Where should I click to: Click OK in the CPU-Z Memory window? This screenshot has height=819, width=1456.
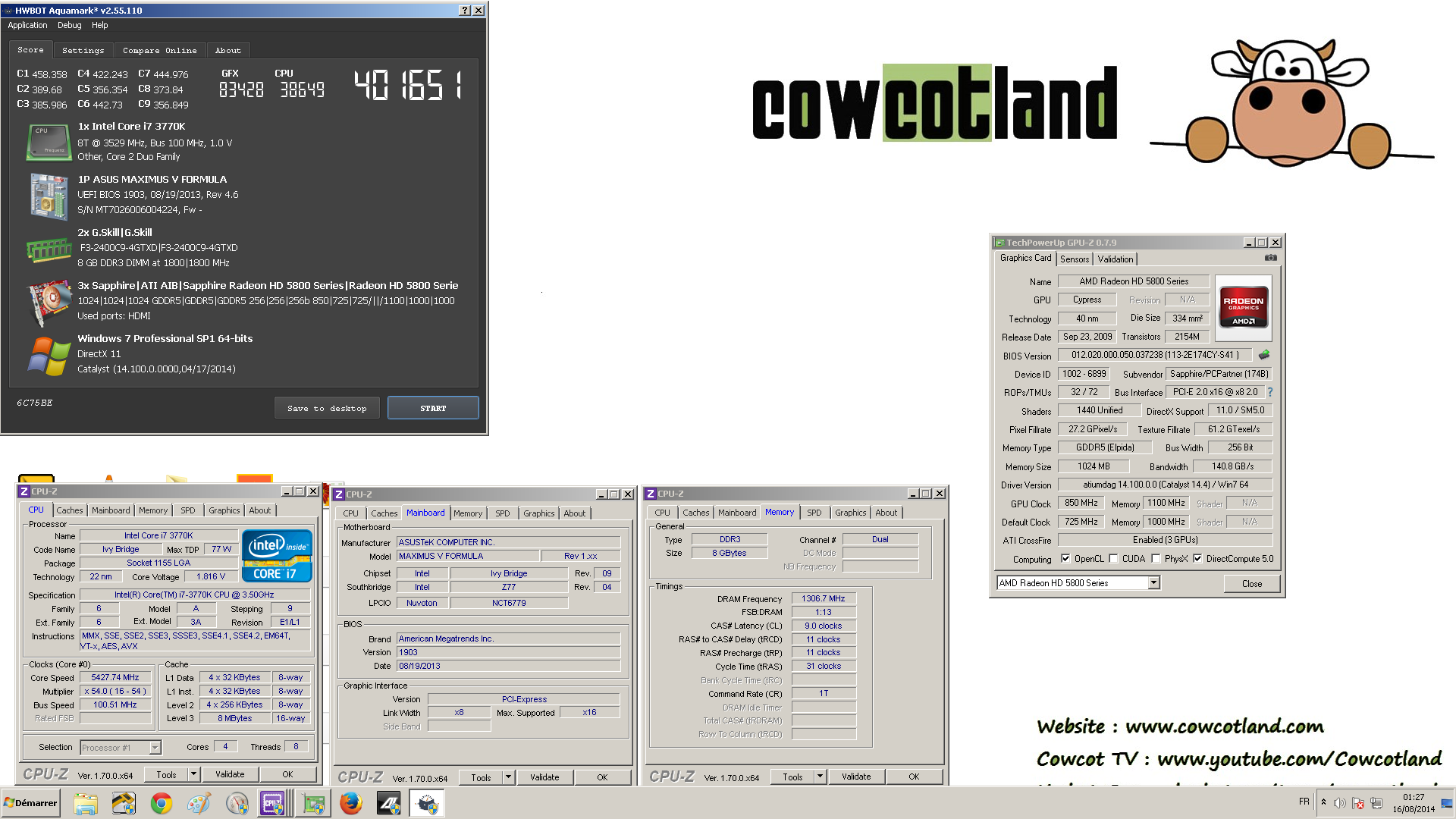tap(914, 777)
